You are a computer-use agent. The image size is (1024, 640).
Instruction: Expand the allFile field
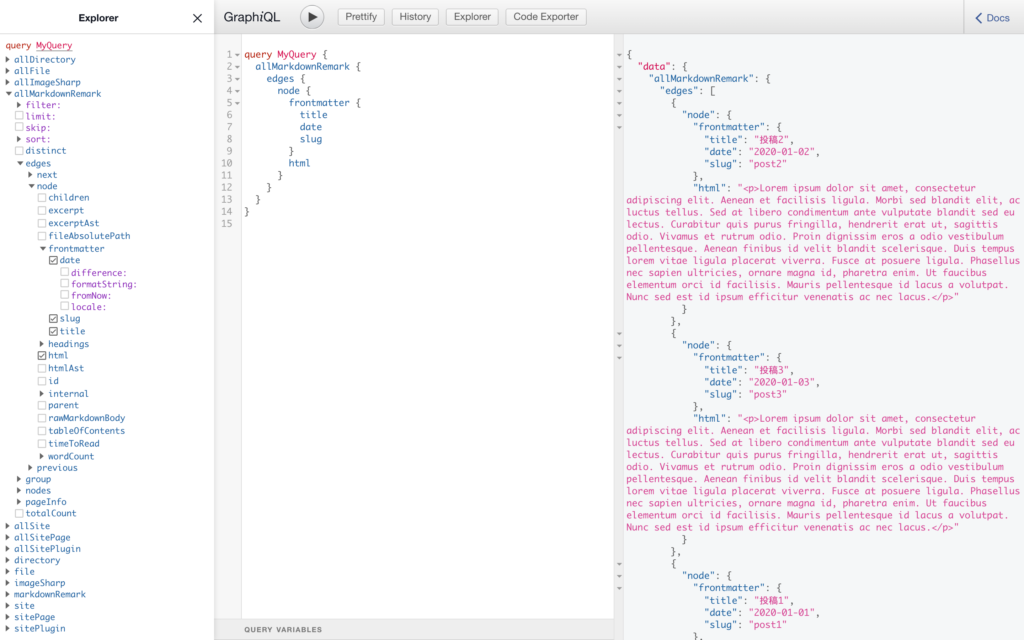(x=8, y=71)
